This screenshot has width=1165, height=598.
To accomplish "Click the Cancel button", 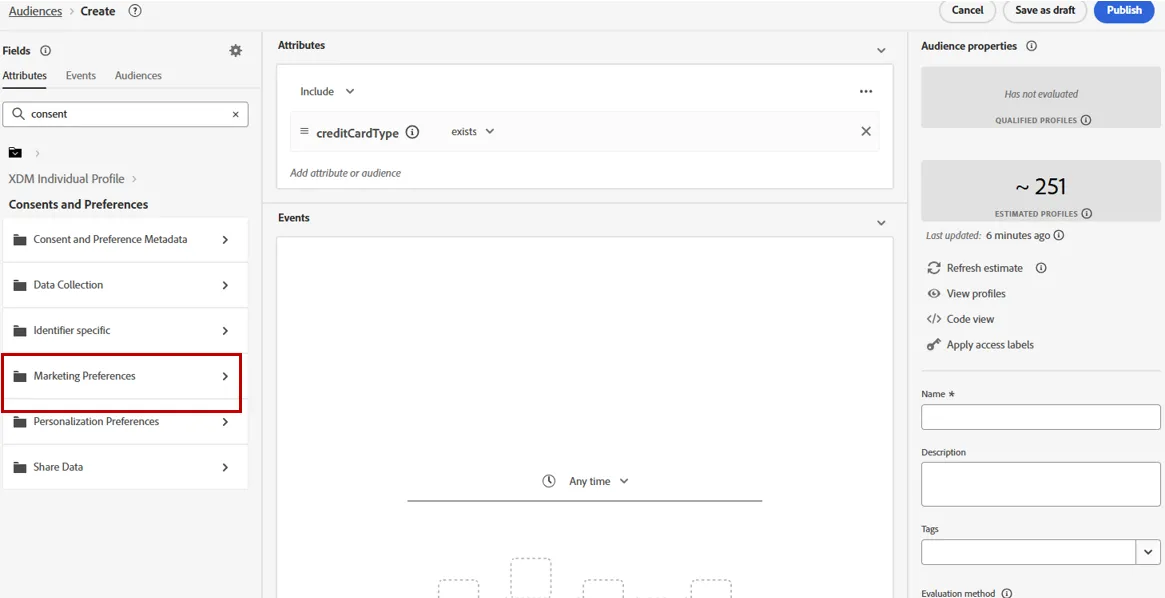I will [x=967, y=10].
